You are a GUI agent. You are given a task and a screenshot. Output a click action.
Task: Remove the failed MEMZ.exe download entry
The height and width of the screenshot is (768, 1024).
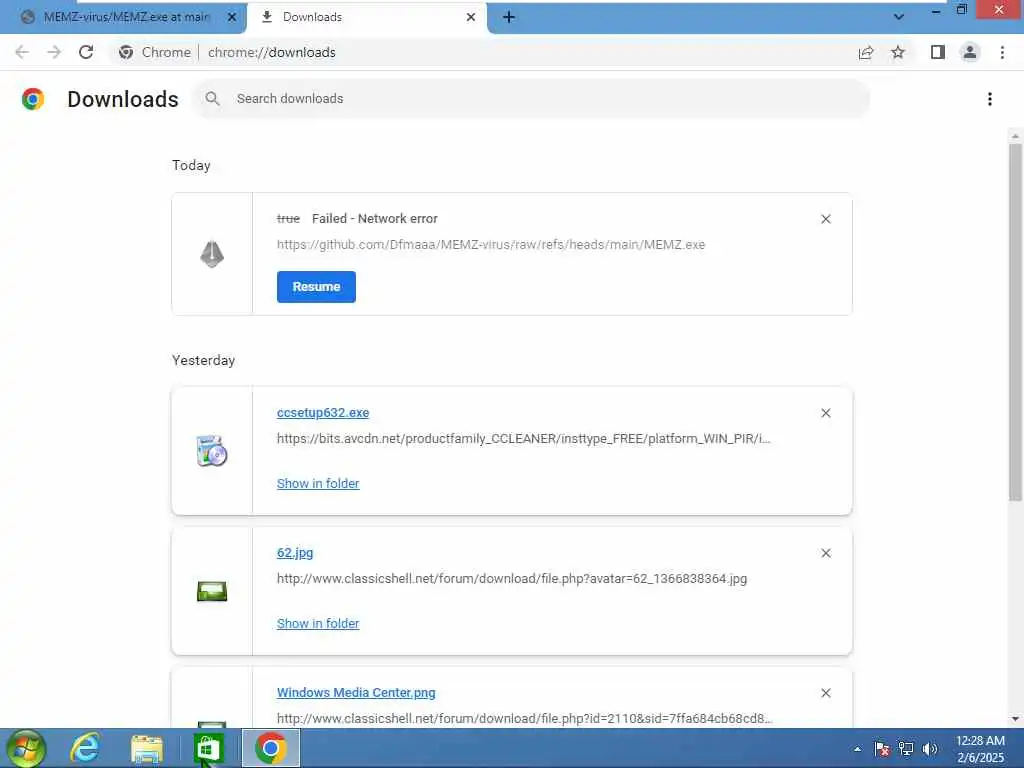tap(826, 219)
